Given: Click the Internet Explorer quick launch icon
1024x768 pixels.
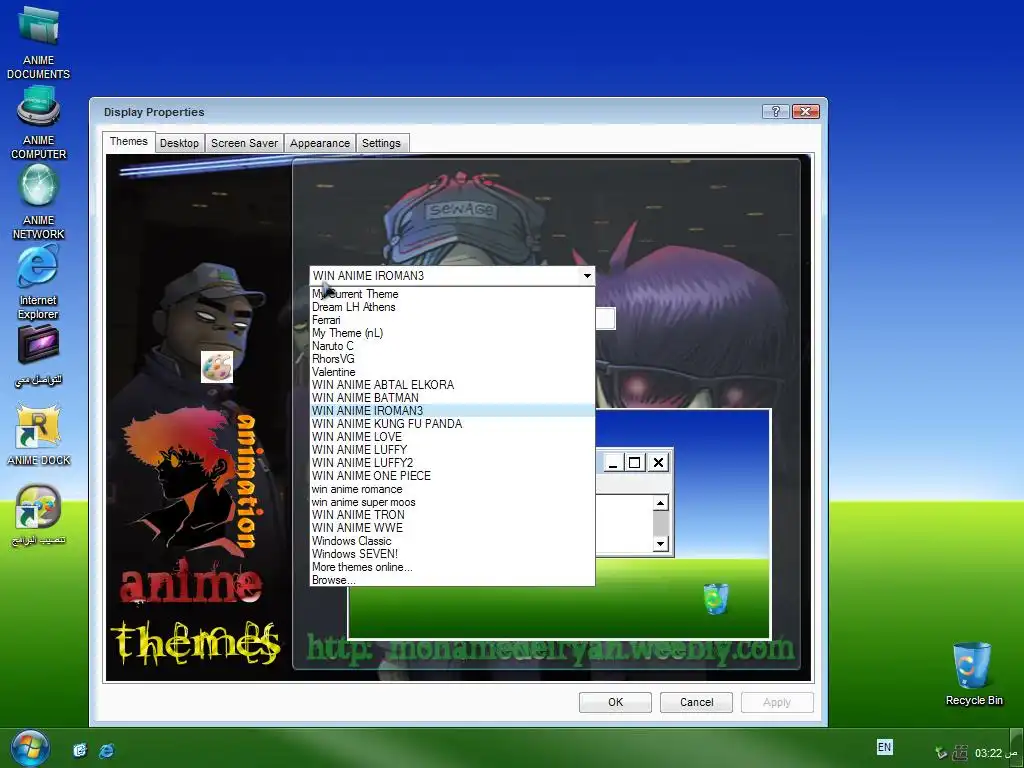Looking at the screenshot, I should click(x=106, y=750).
